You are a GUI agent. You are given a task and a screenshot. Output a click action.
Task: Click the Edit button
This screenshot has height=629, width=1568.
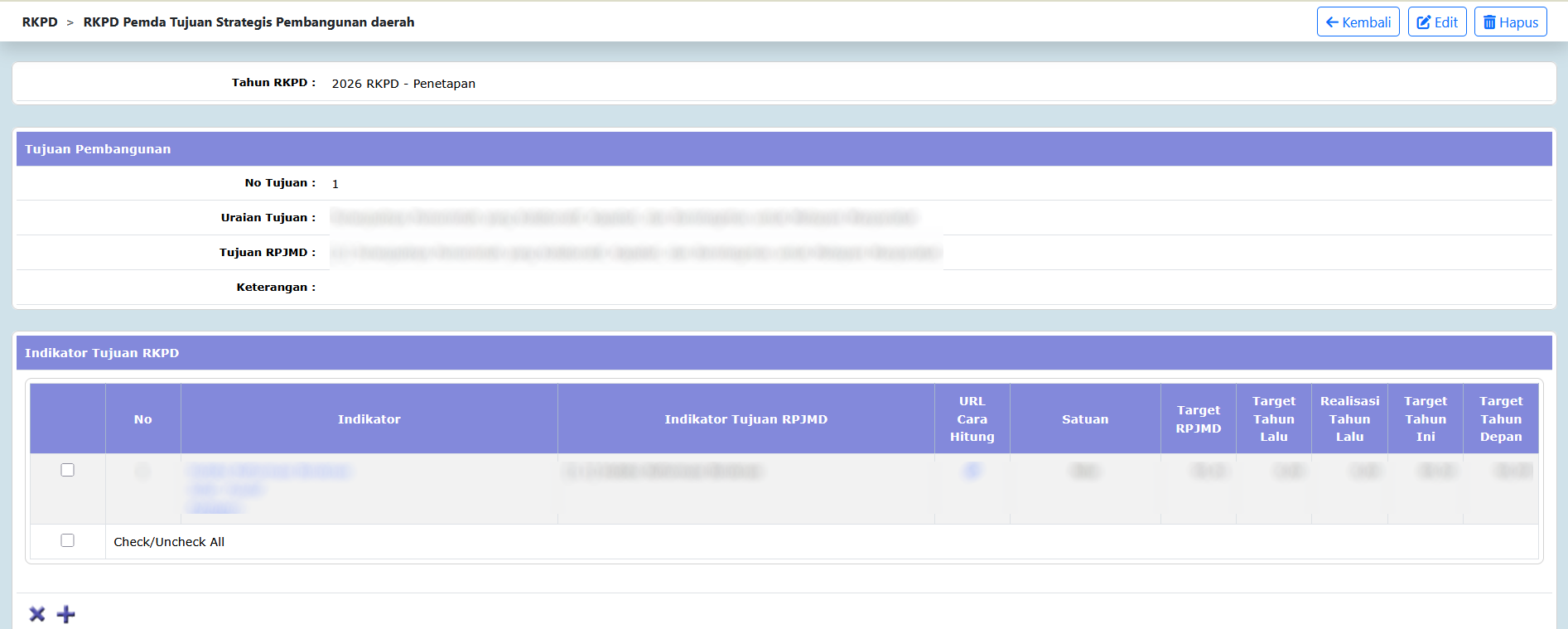tap(1436, 22)
